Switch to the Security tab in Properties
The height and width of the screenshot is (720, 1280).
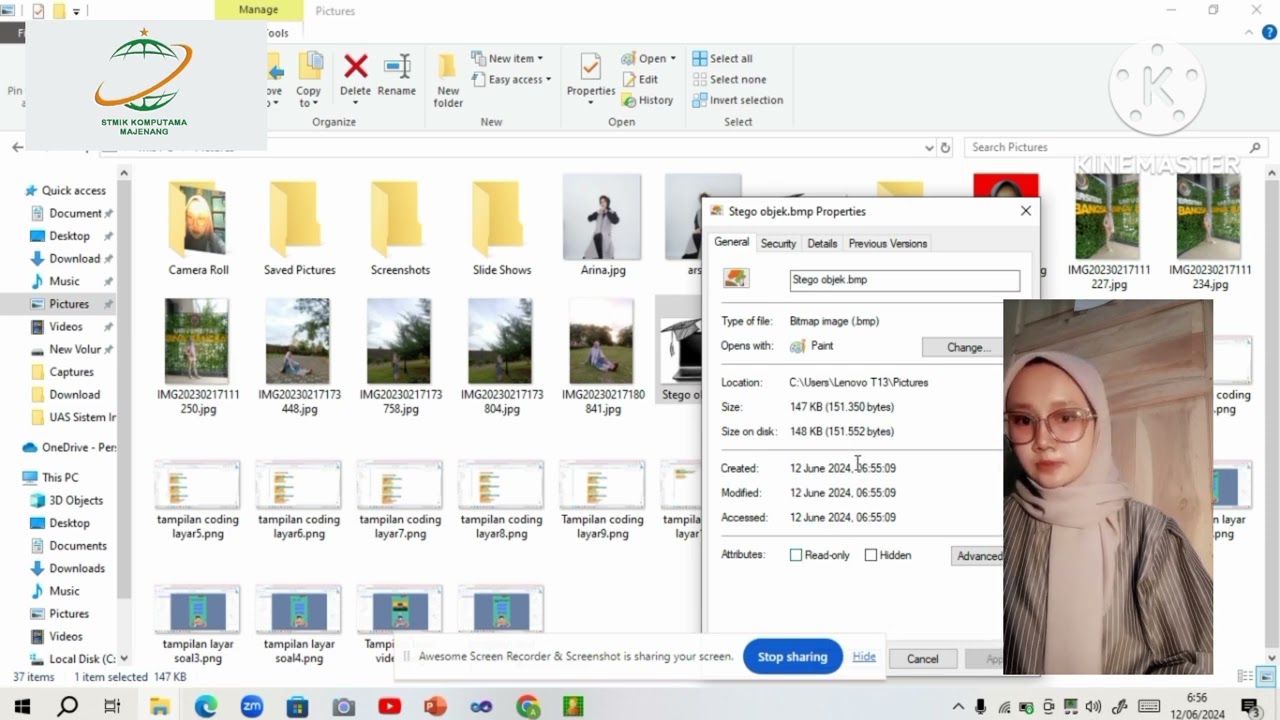click(x=778, y=243)
